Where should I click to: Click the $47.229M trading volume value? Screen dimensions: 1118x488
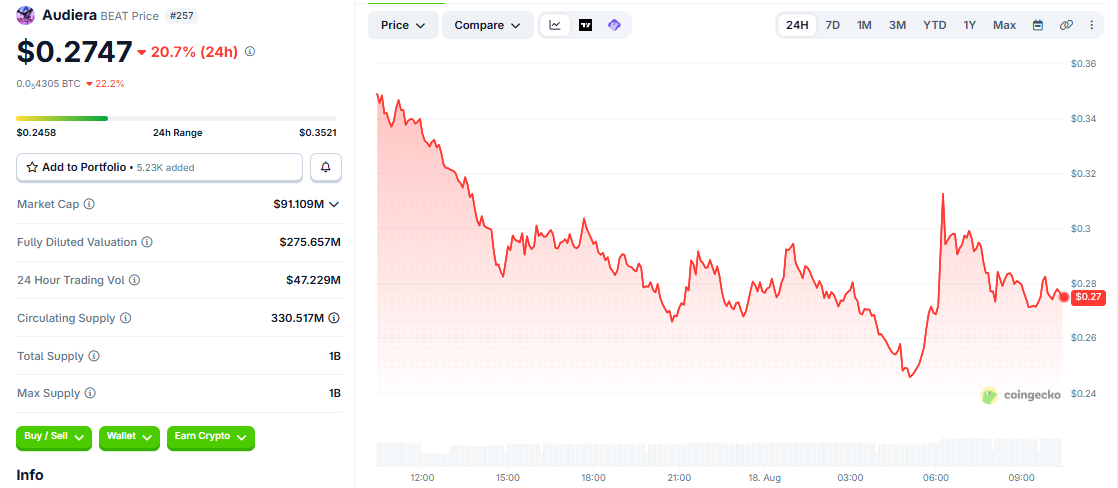pos(314,280)
